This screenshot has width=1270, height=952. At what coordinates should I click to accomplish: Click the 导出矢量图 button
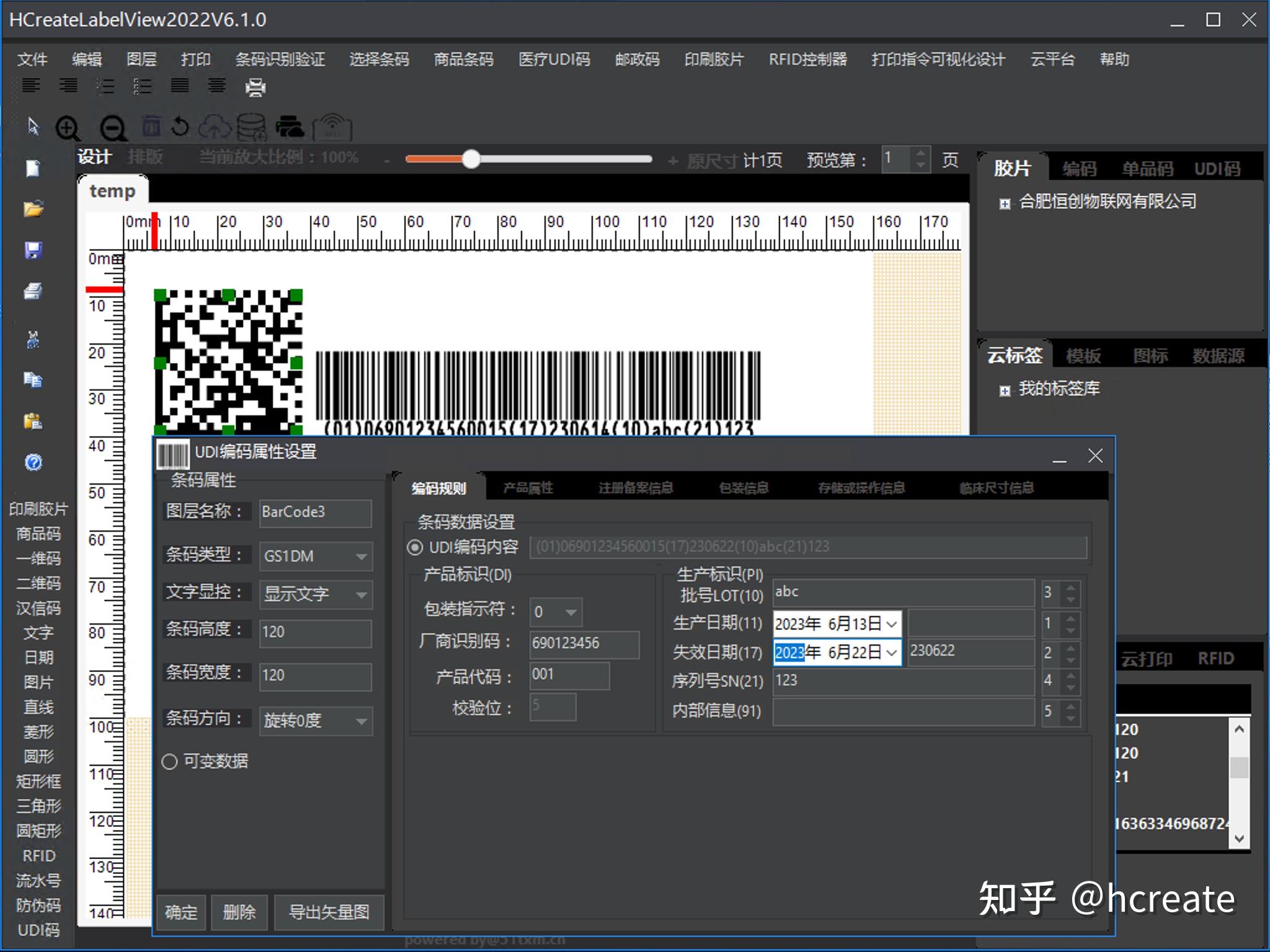click(x=329, y=912)
